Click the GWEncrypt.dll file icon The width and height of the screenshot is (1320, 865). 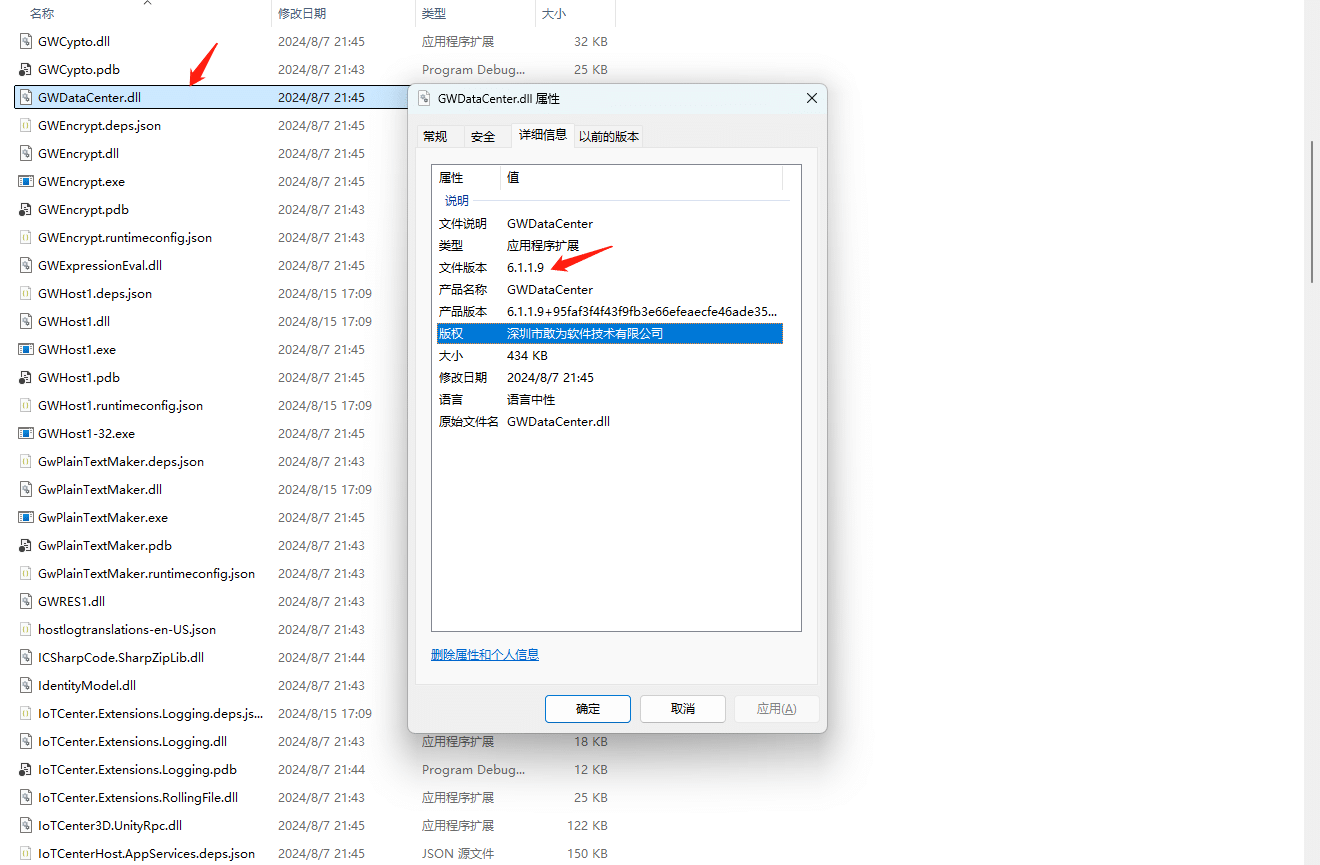click(26, 154)
